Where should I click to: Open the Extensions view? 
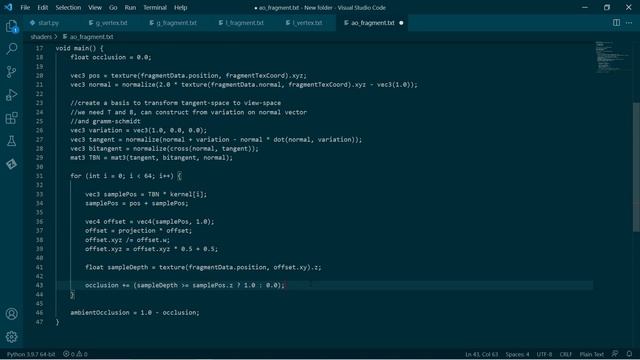11,118
